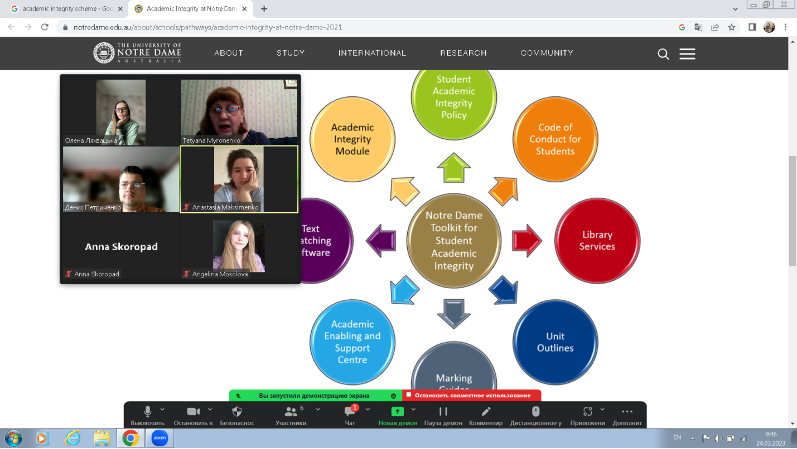Open the Participants panel

click(x=290, y=412)
